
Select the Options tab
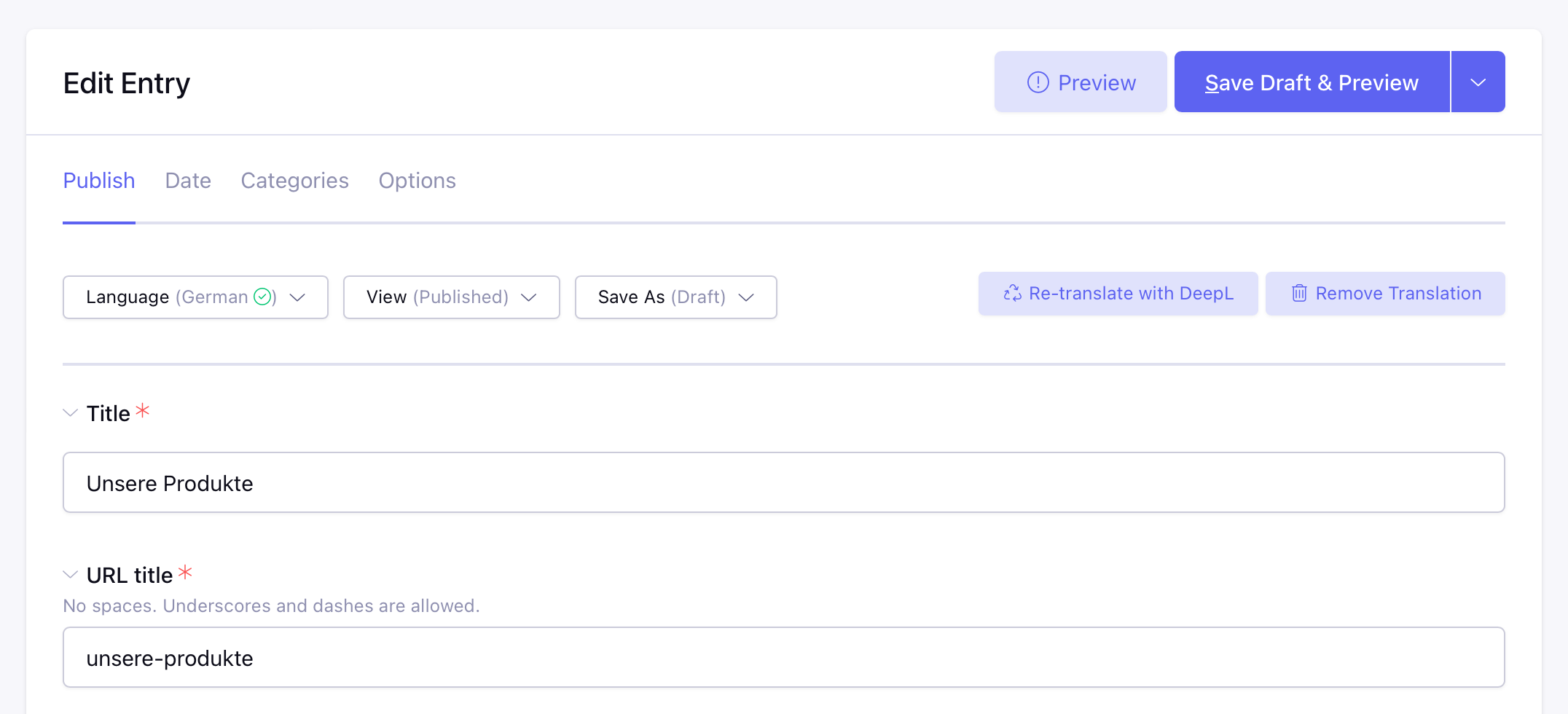tap(417, 181)
